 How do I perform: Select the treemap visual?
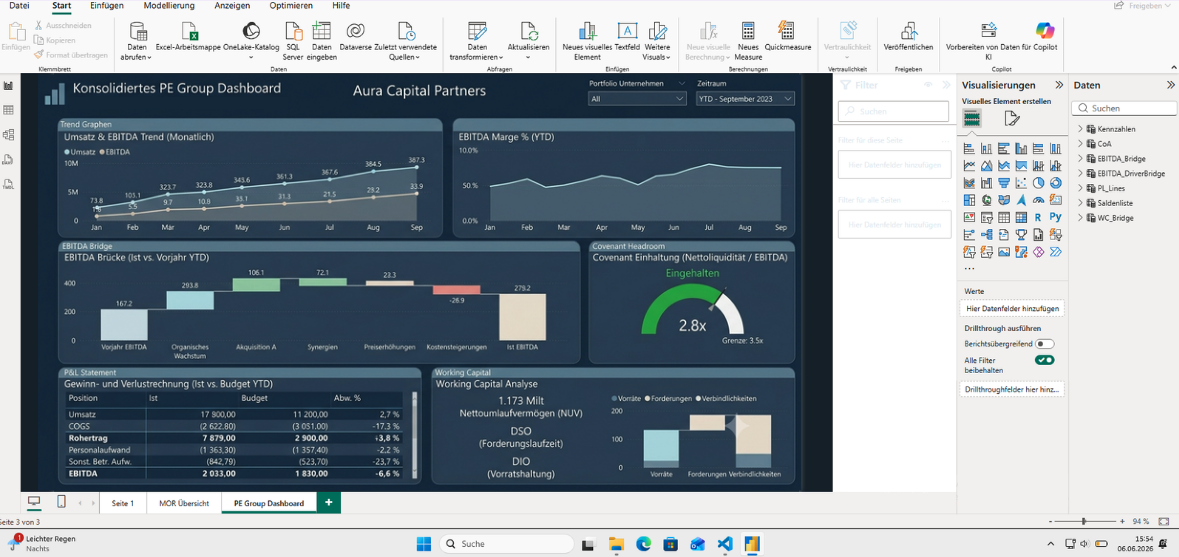(x=968, y=200)
